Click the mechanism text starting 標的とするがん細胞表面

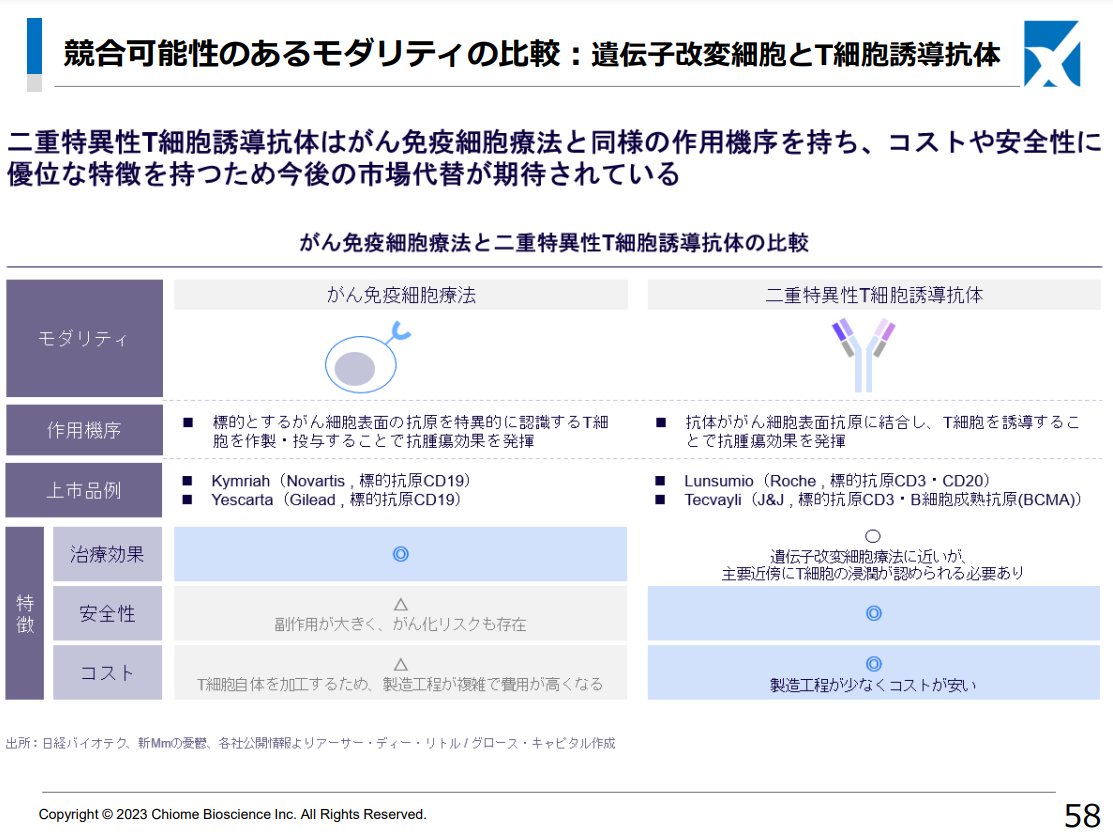tap(410, 432)
